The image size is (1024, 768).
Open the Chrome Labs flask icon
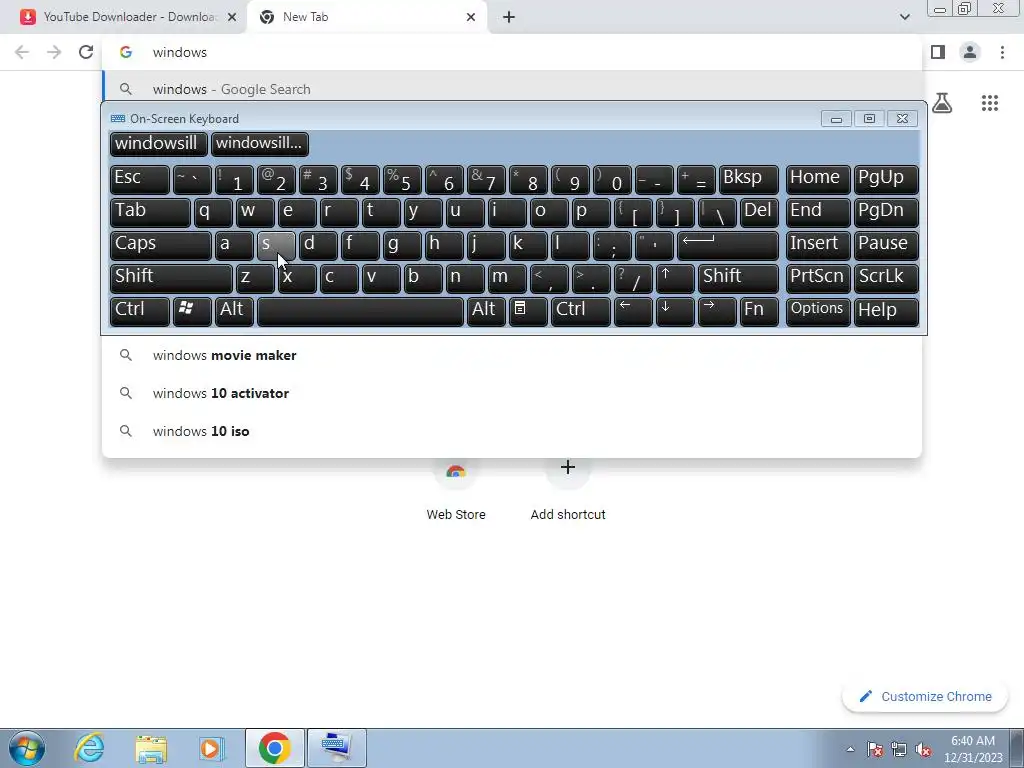coord(942,103)
